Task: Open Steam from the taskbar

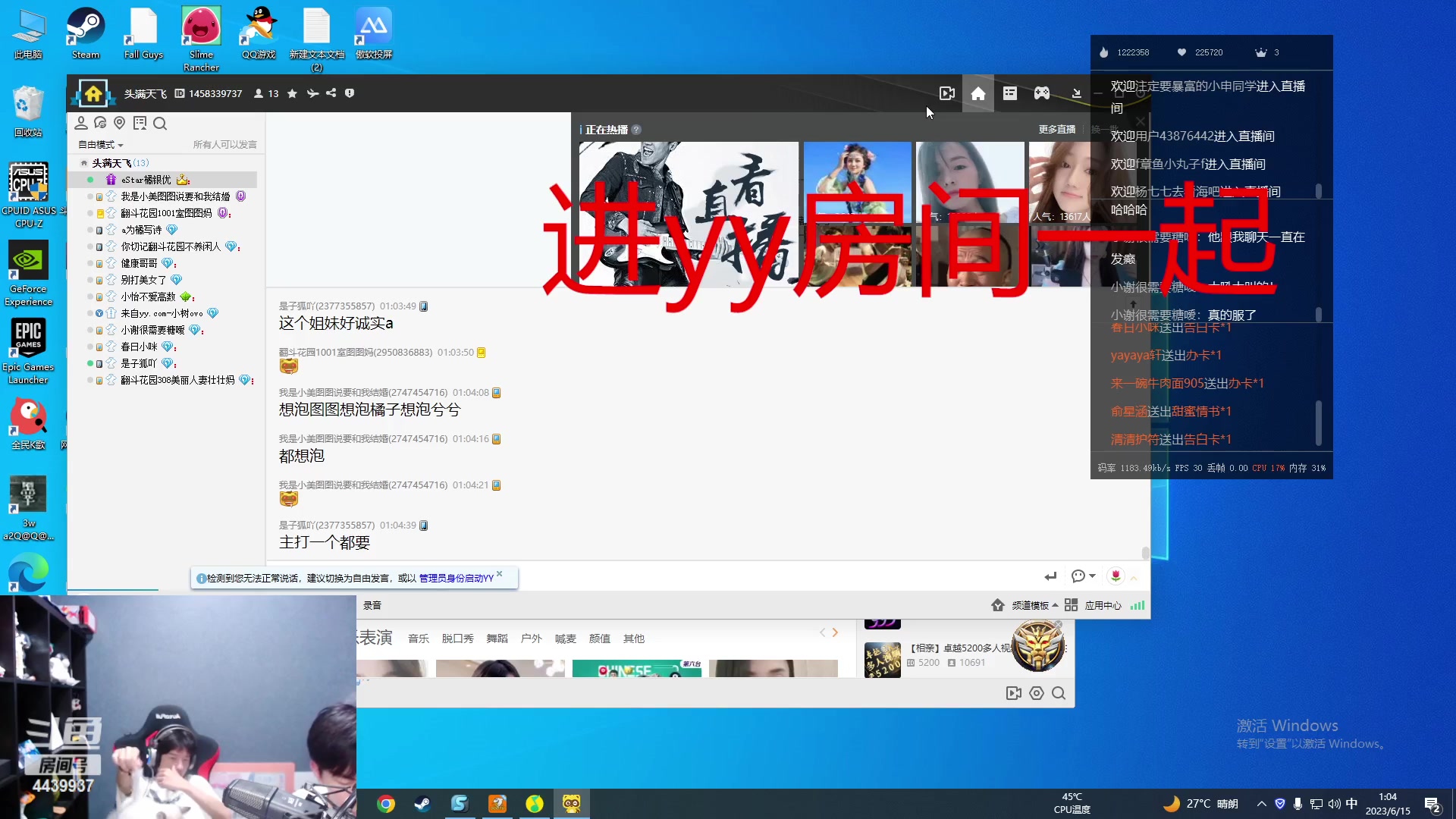Action: pyautogui.click(x=422, y=804)
